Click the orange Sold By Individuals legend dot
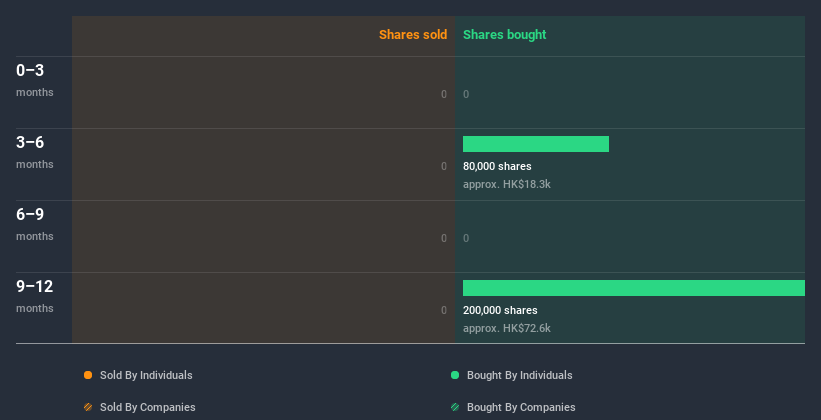821x420 pixels. tap(88, 375)
